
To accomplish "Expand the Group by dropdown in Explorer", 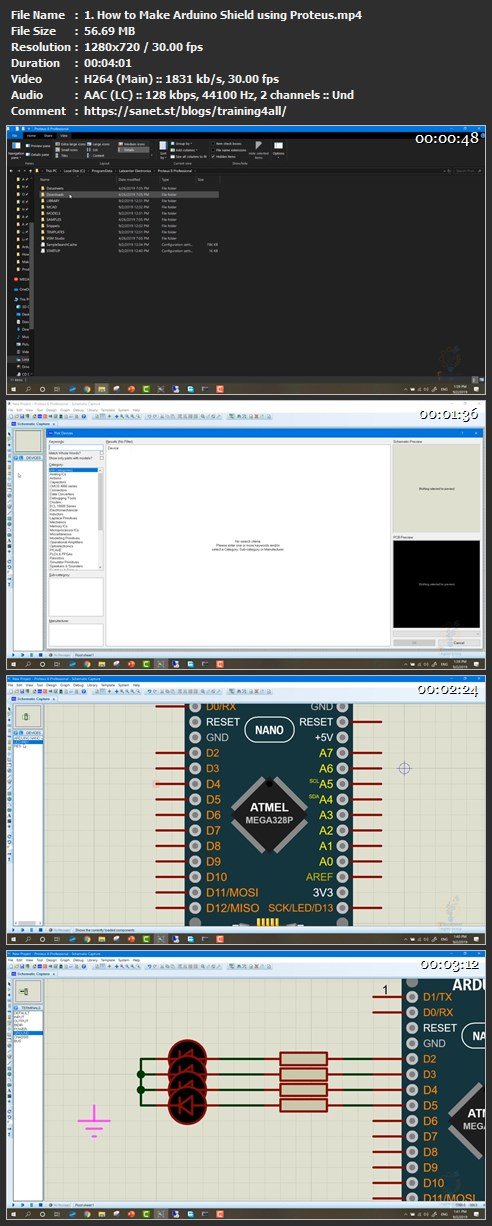I will coord(183,144).
